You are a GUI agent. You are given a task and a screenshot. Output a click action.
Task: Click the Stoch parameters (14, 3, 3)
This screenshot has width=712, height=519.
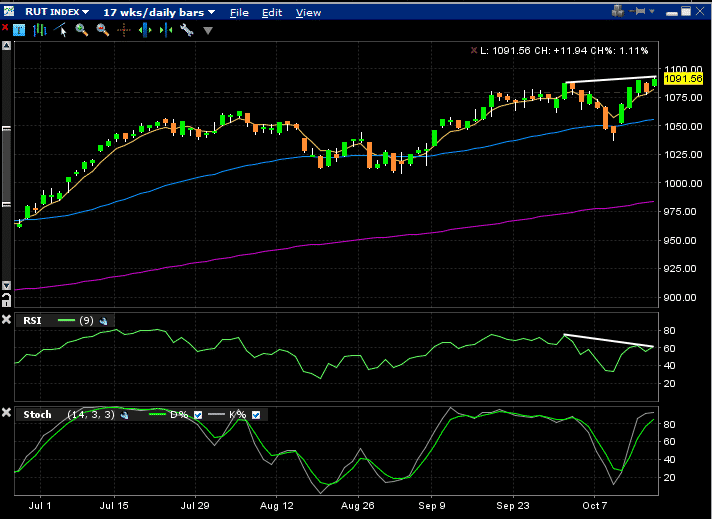[x=91, y=414]
